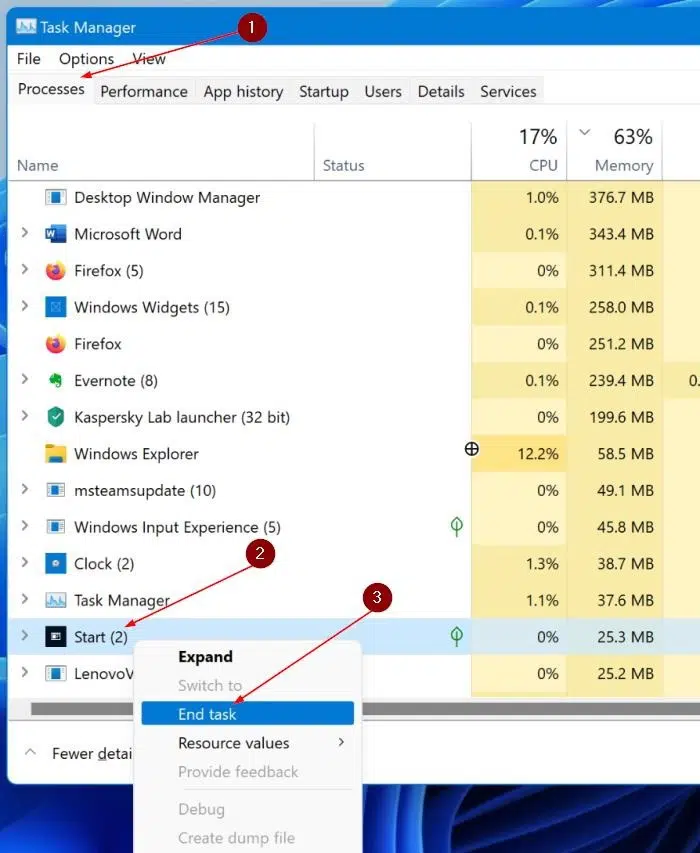Click the Clock app icon
This screenshot has width=700, height=853.
(x=55, y=564)
